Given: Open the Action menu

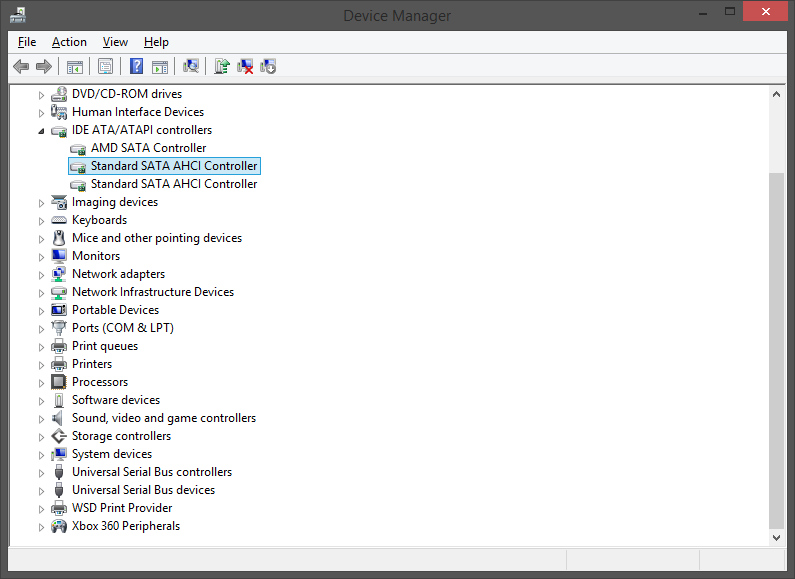Looking at the screenshot, I should click(69, 42).
